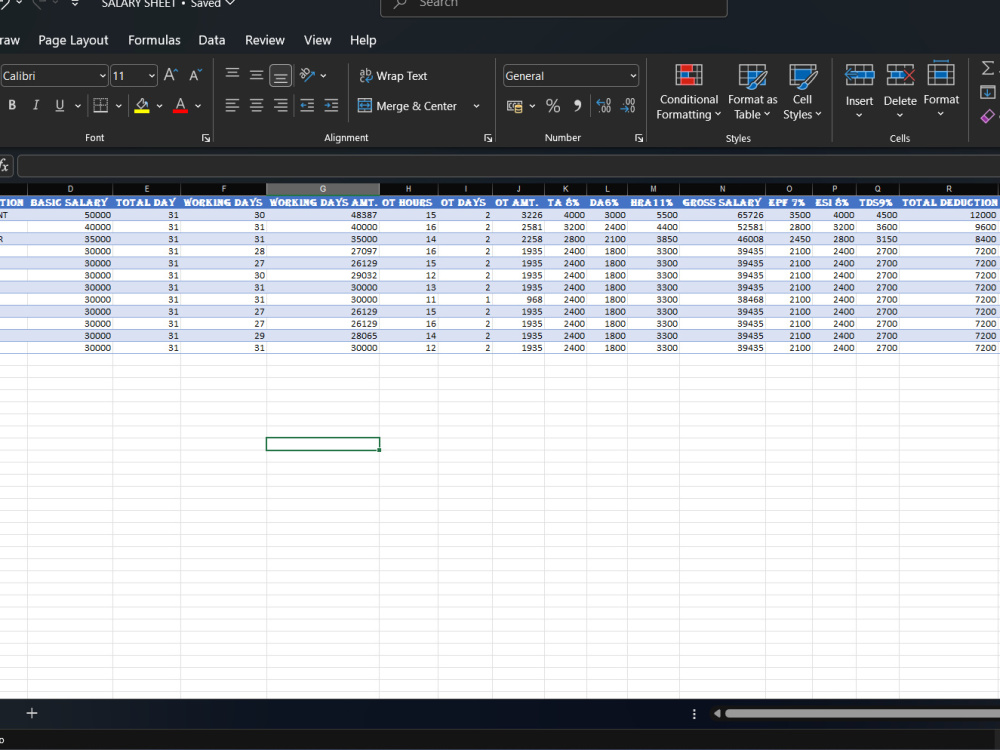The height and width of the screenshot is (750, 1000).
Task: Align text right
Action: point(280,105)
